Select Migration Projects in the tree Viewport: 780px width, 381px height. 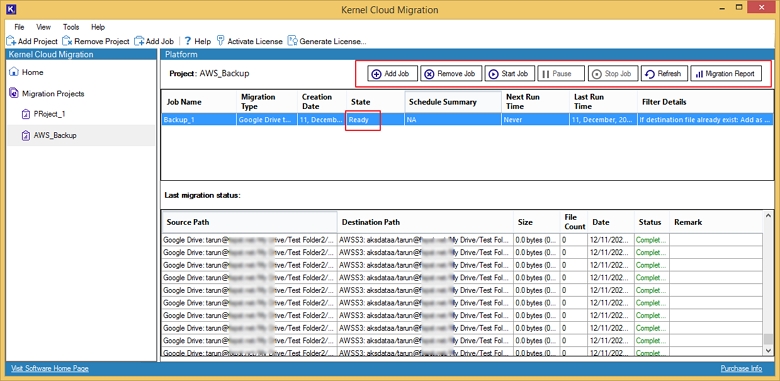[53, 94]
